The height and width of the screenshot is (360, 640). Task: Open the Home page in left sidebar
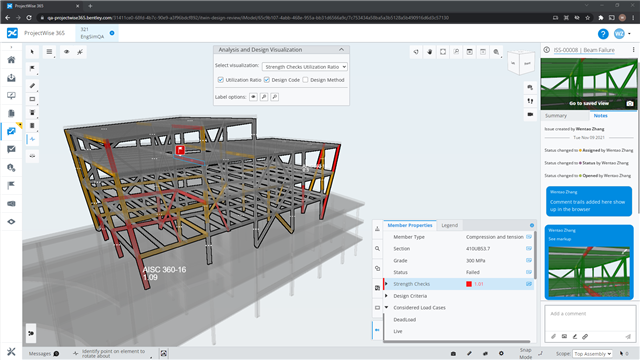11,60
